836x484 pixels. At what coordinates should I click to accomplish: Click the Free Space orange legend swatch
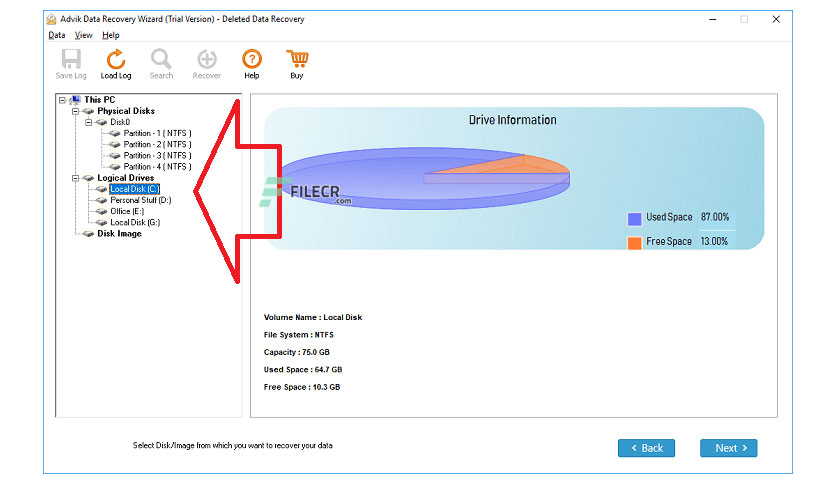pos(634,243)
